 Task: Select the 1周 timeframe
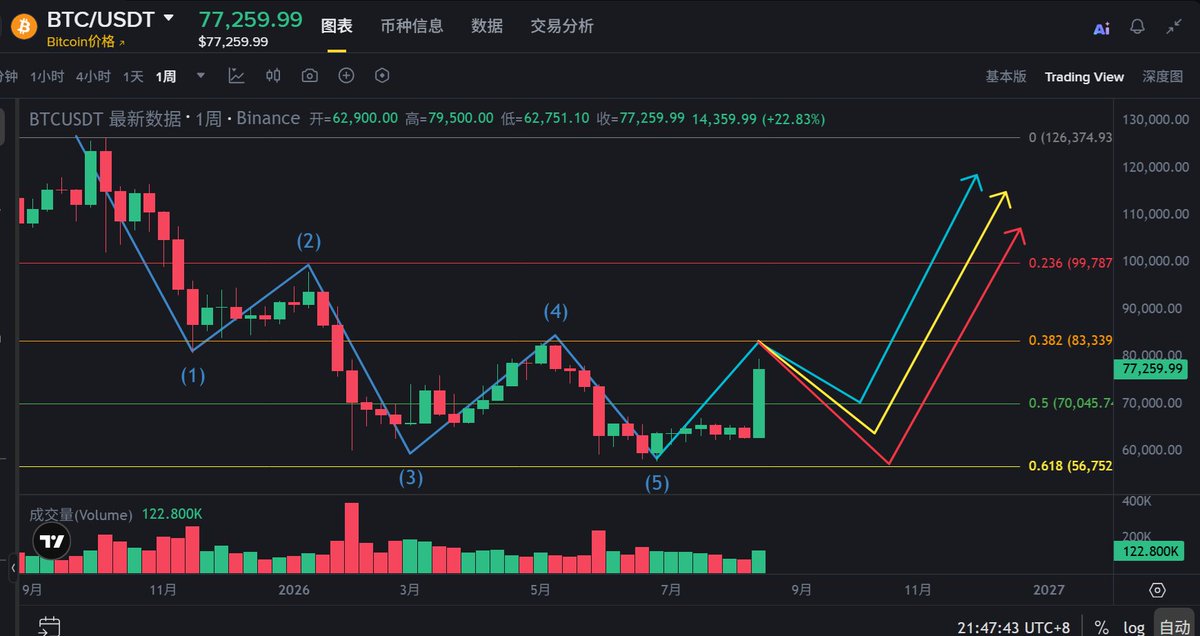[166, 76]
